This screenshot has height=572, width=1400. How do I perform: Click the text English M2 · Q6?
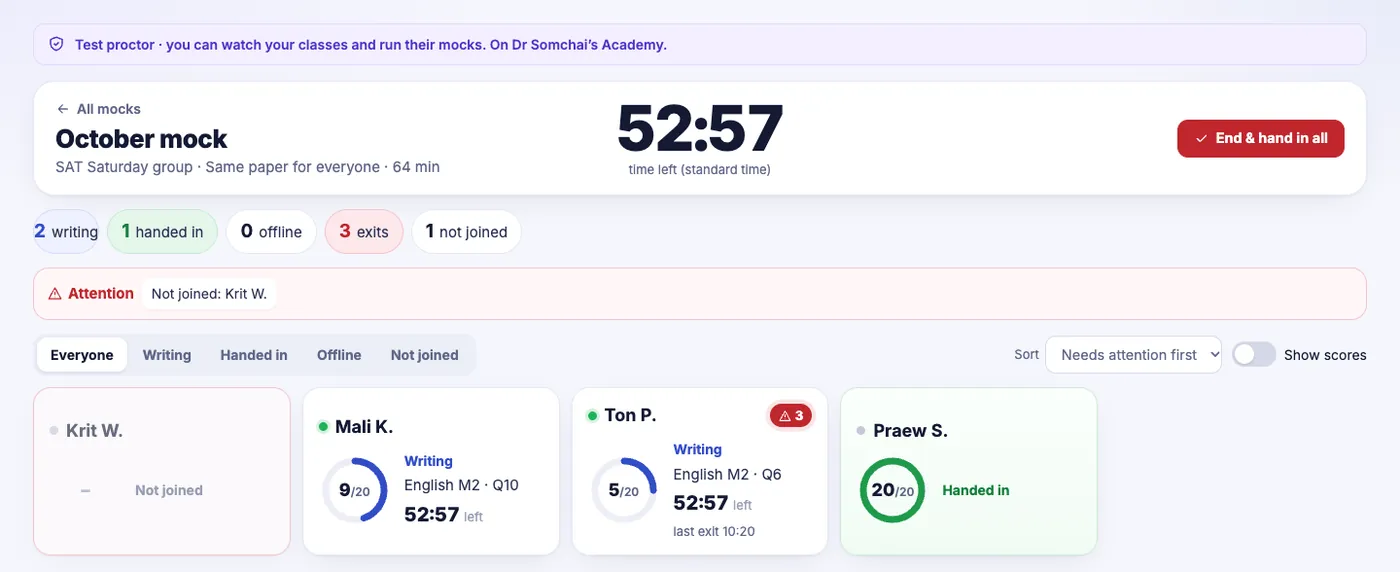pos(727,474)
